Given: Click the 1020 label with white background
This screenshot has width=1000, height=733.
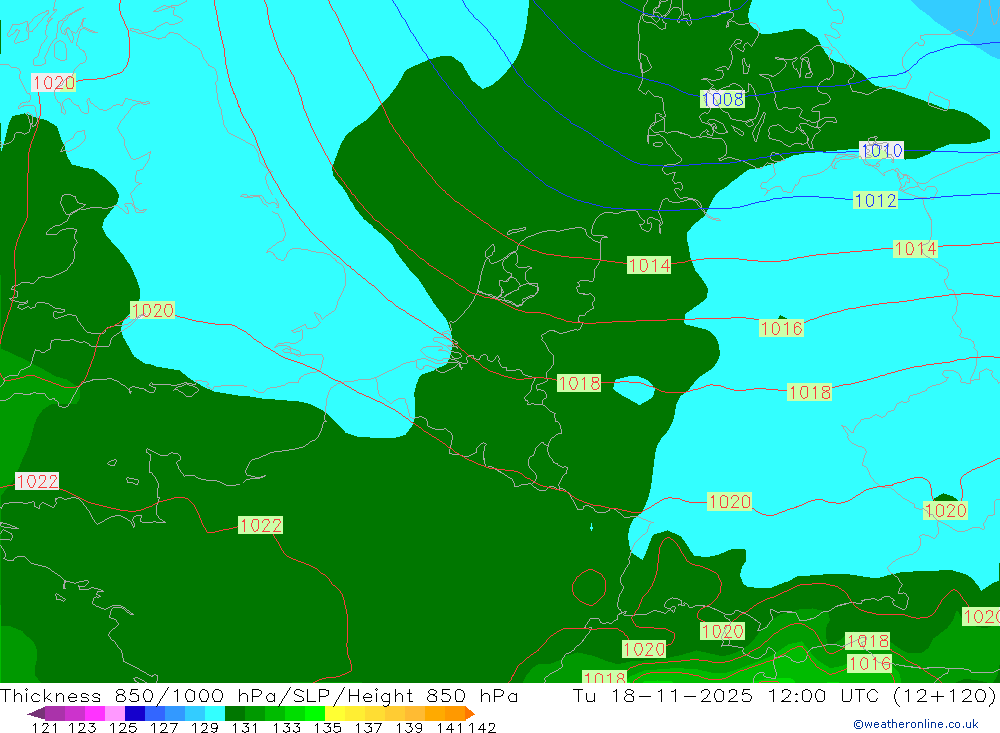Looking at the screenshot, I should point(54,83).
